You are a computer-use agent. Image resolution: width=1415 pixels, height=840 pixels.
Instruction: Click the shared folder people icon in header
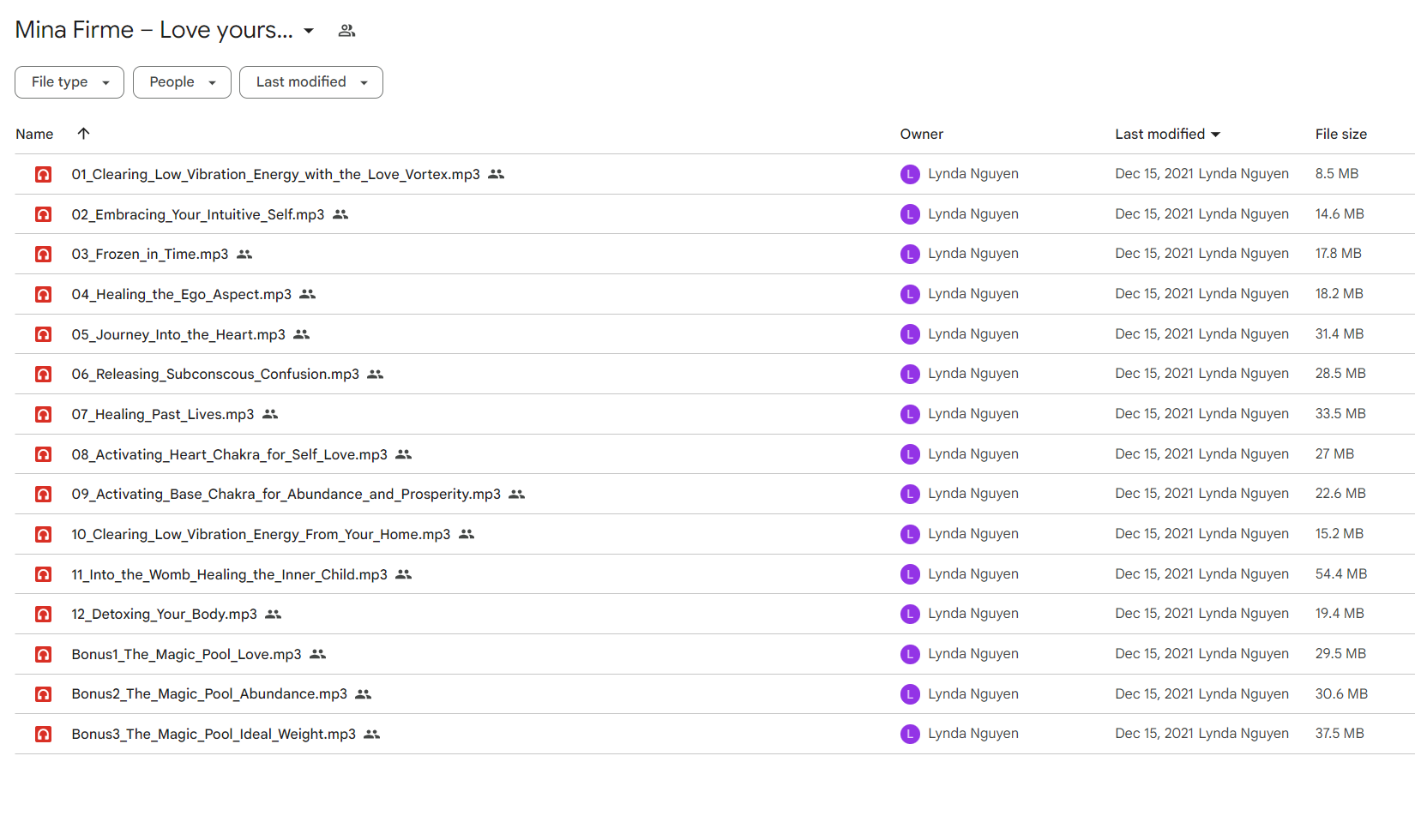(346, 31)
